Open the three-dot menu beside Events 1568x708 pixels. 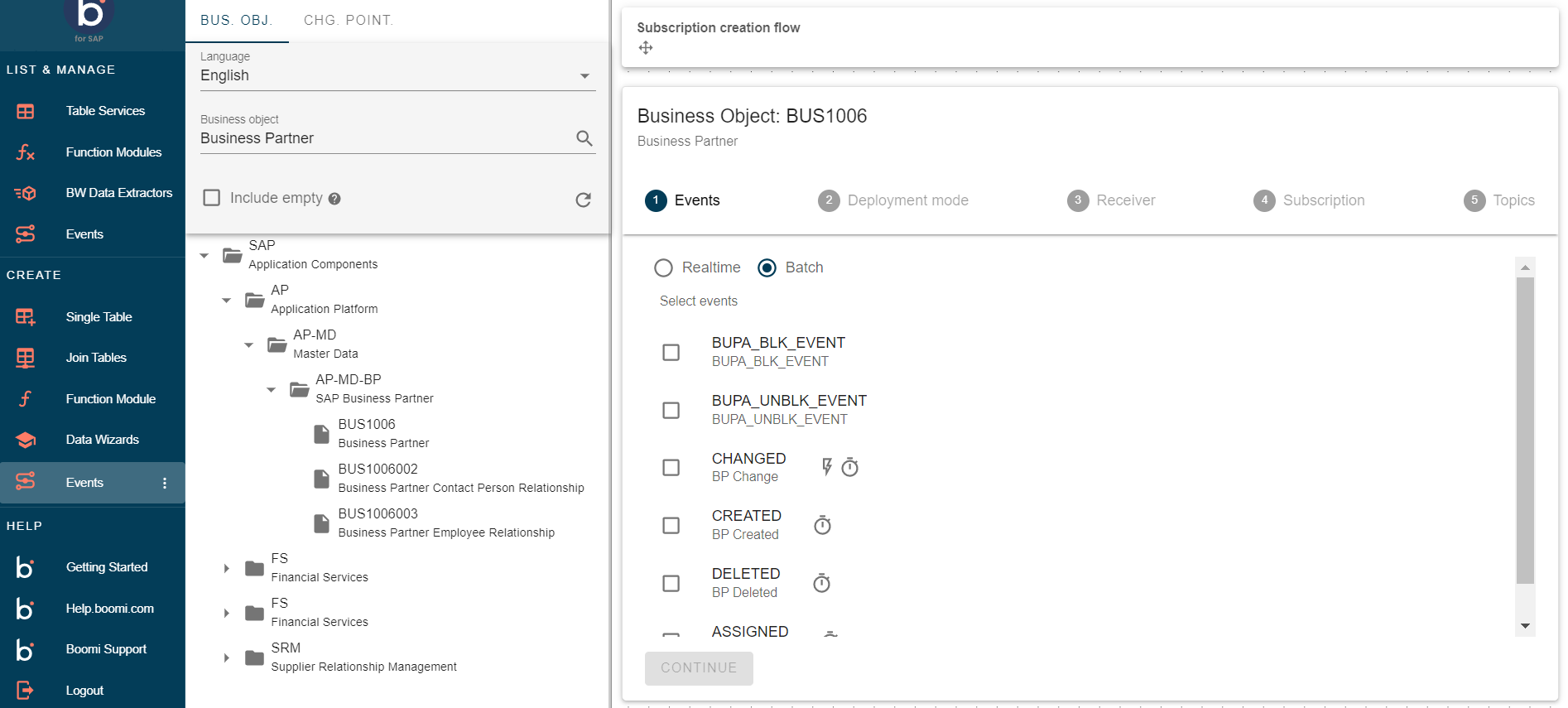pyautogui.click(x=165, y=483)
